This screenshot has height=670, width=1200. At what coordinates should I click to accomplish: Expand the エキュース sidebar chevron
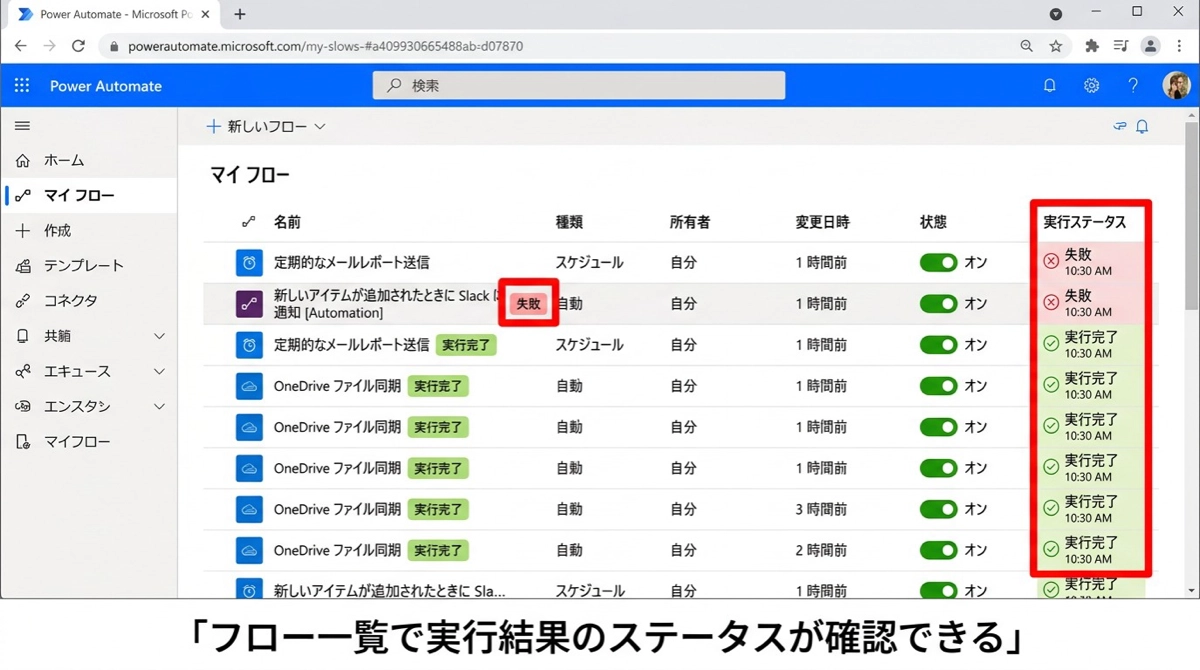[159, 372]
